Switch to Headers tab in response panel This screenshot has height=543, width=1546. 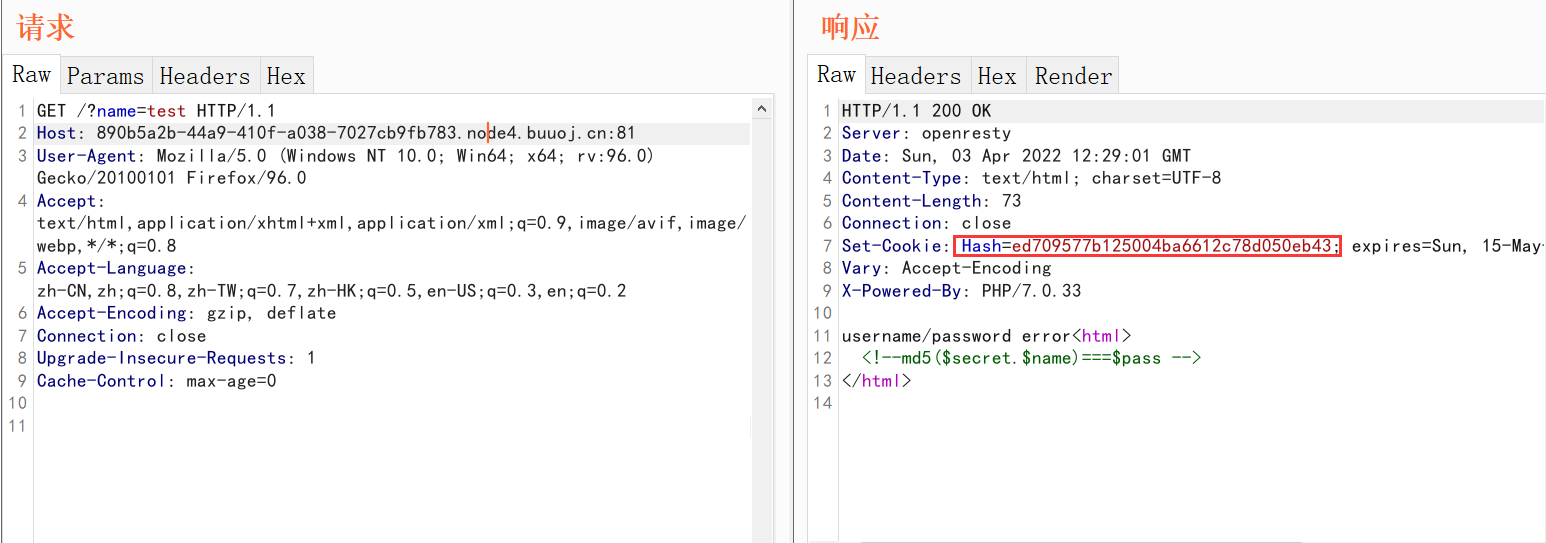[915, 76]
